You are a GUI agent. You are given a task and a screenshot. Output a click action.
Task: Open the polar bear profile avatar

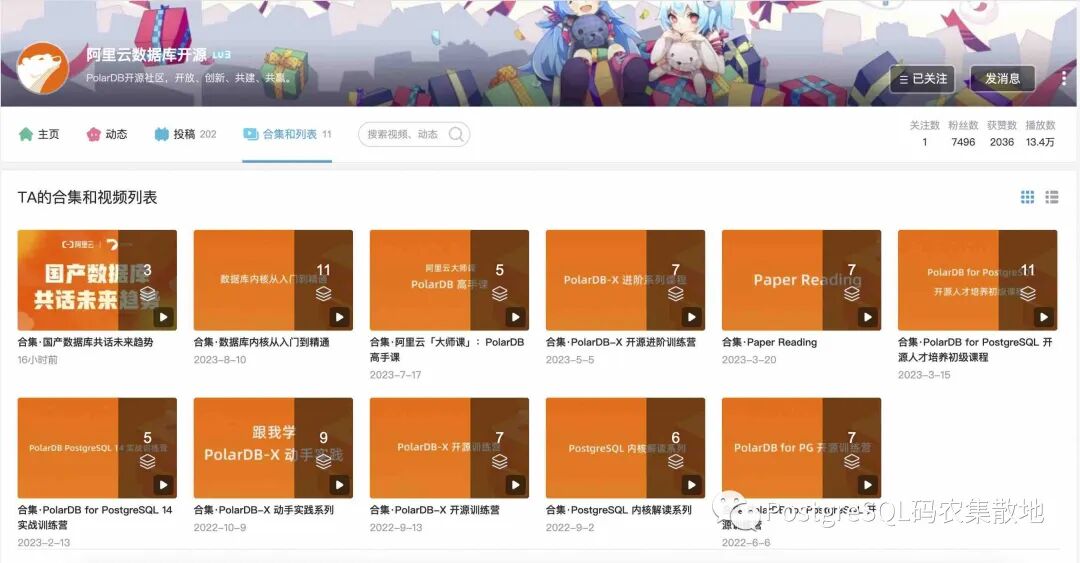(43, 68)
